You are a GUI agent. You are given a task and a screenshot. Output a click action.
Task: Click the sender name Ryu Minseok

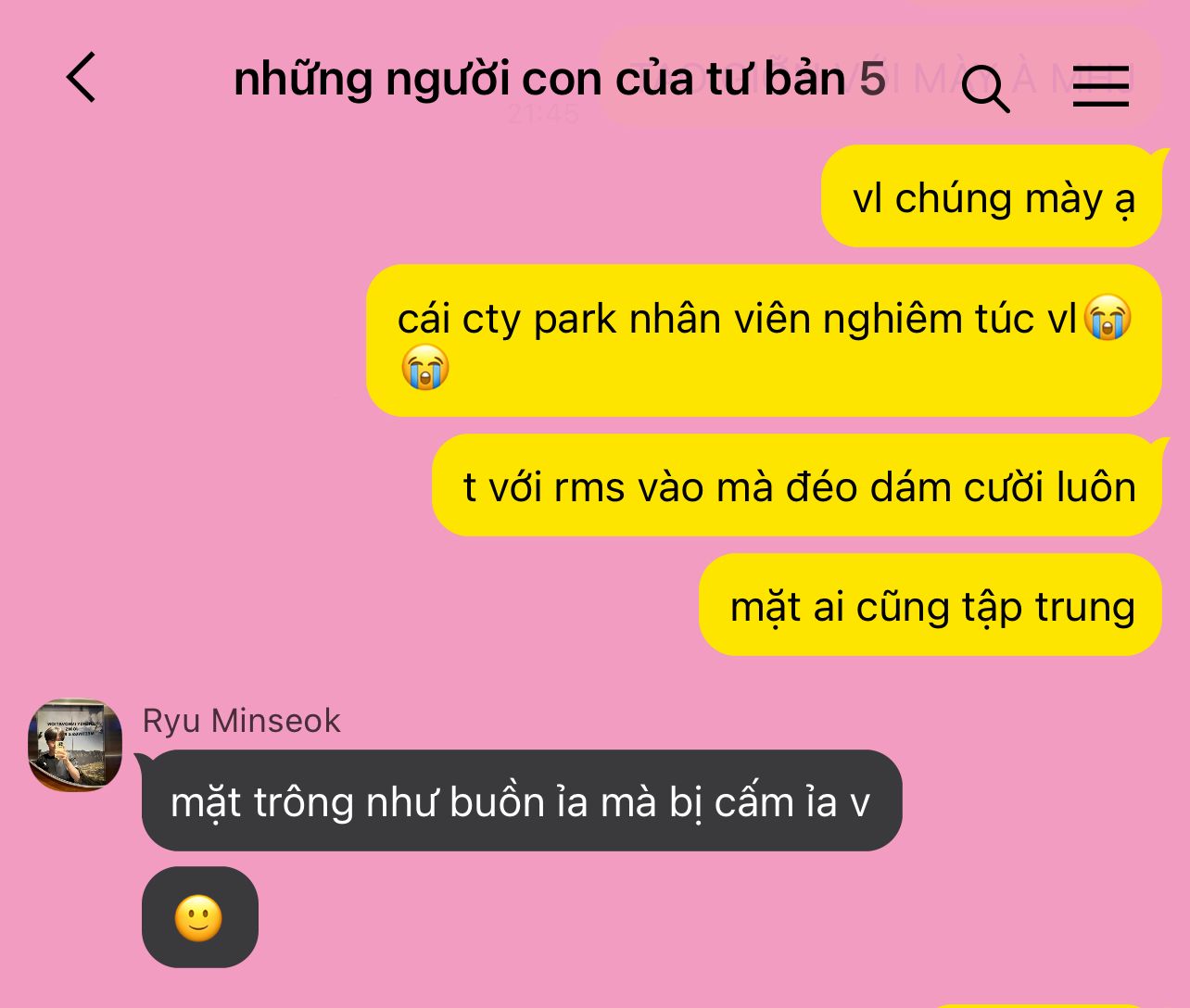(x=242, y=721)
